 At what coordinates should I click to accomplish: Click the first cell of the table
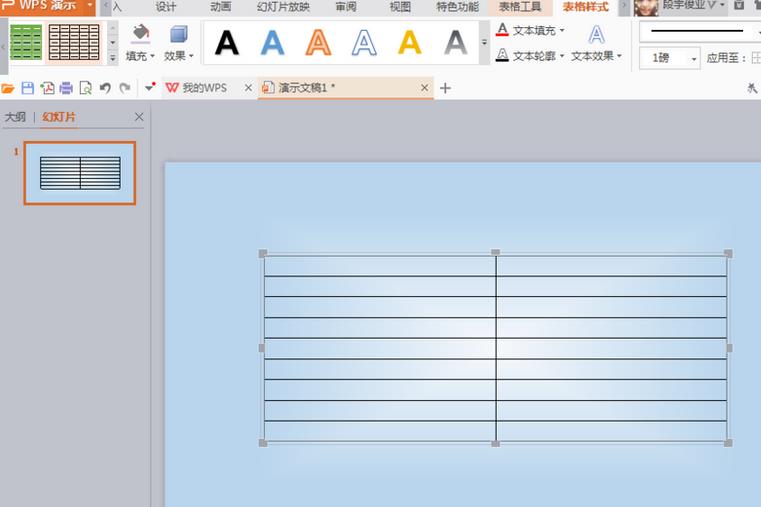380,266
